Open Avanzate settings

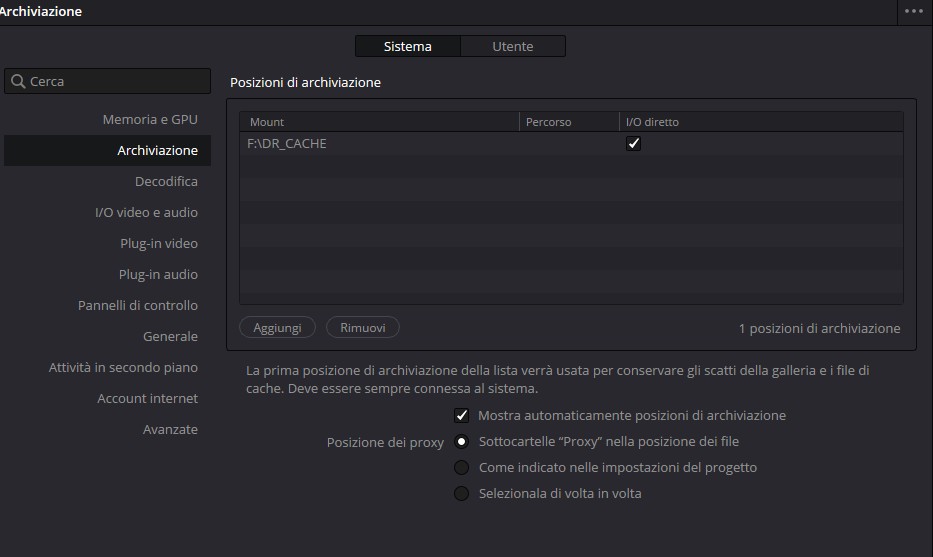click(x=170, y=429)
